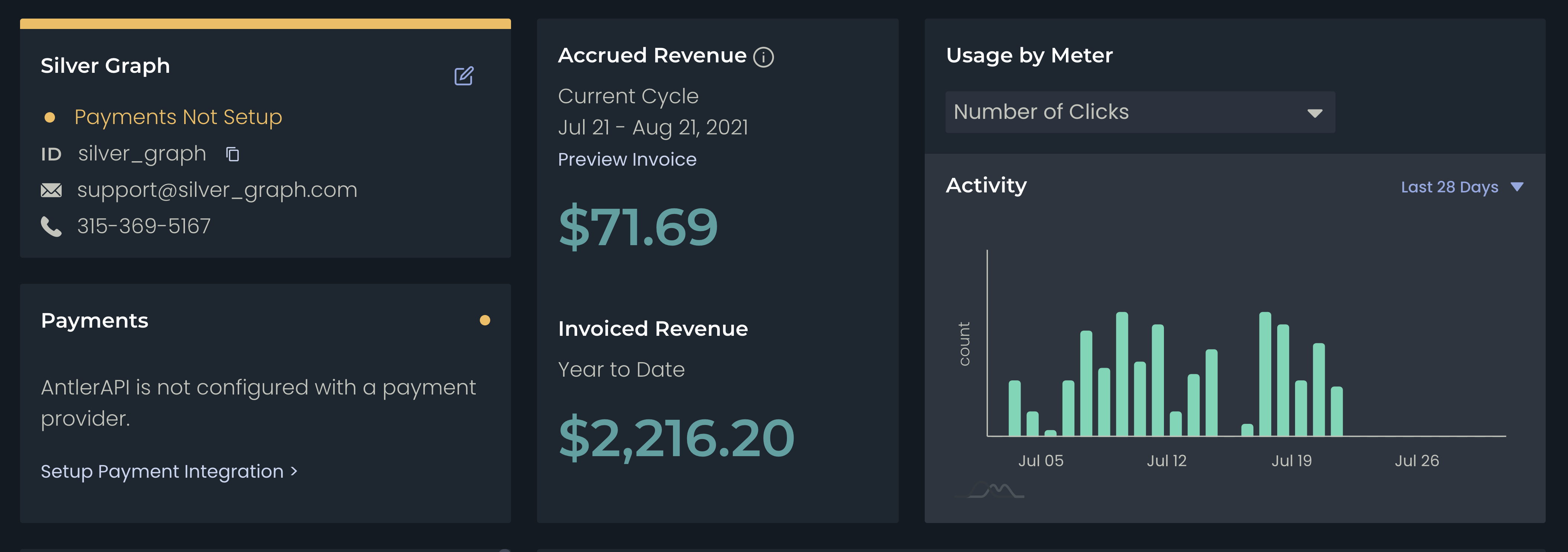This screenshot has height=552, width=1568.
Task: Click the envelope email icon
Action: pyautogui.click(x=51, y=191)
